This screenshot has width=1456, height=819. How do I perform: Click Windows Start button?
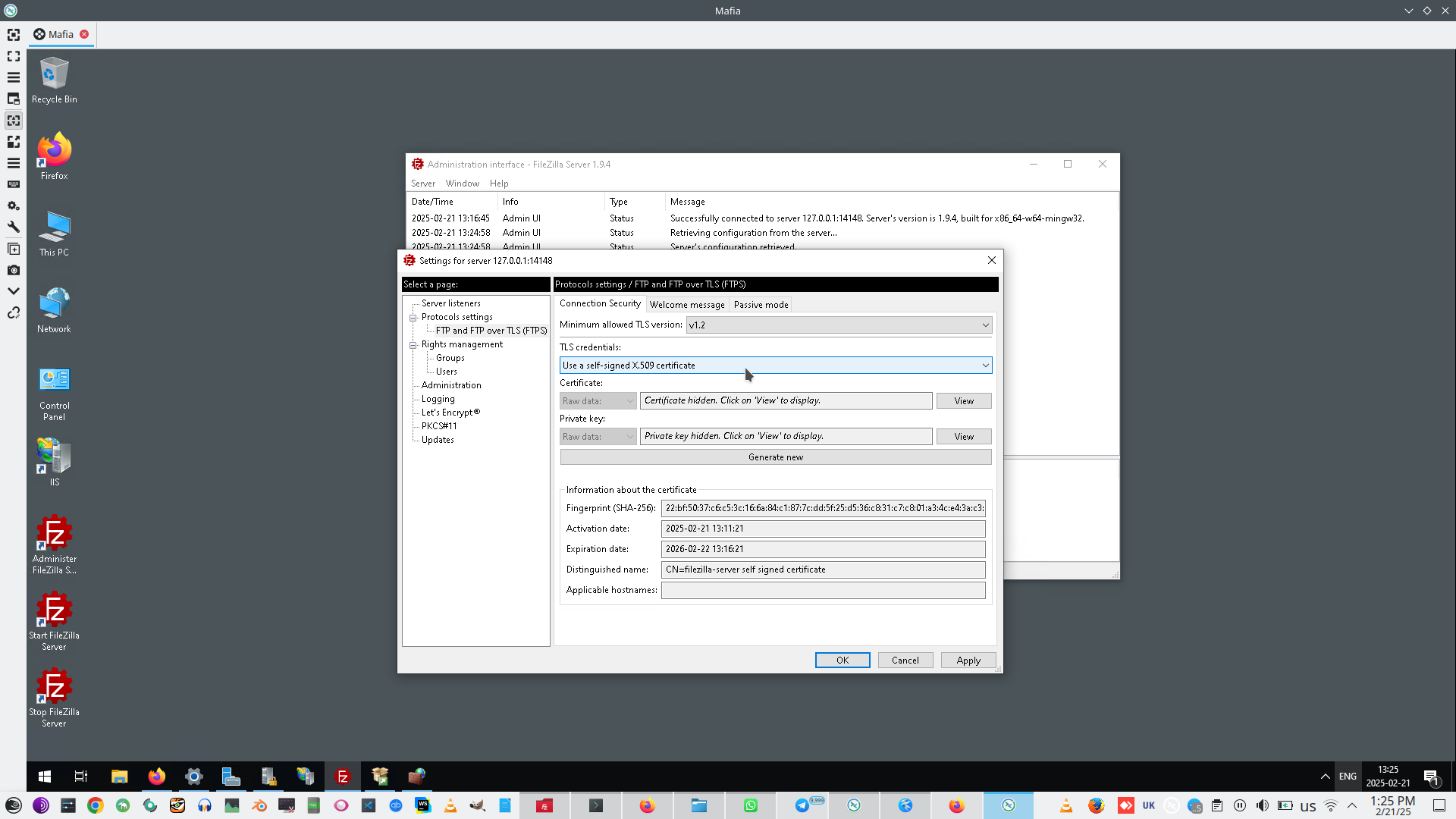coord(45,776)
